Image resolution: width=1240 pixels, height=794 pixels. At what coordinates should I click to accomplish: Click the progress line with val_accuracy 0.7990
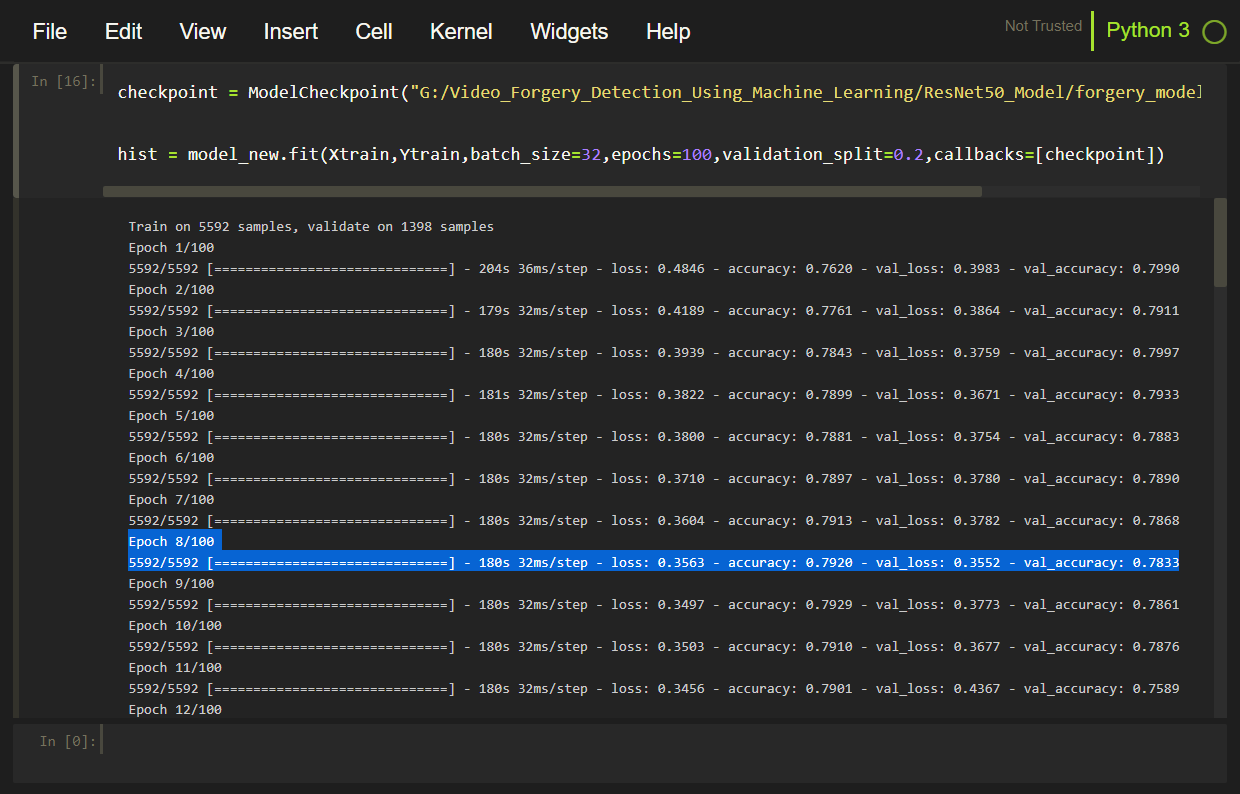pyautogui.click(x=654, y=269)
